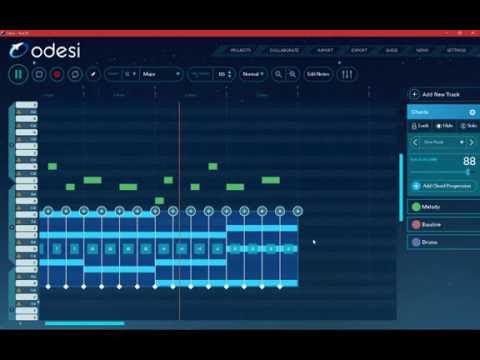Viewport: 480px width, 360px height.
Task: Open the Guide menu
Action: tap(392, 50)
